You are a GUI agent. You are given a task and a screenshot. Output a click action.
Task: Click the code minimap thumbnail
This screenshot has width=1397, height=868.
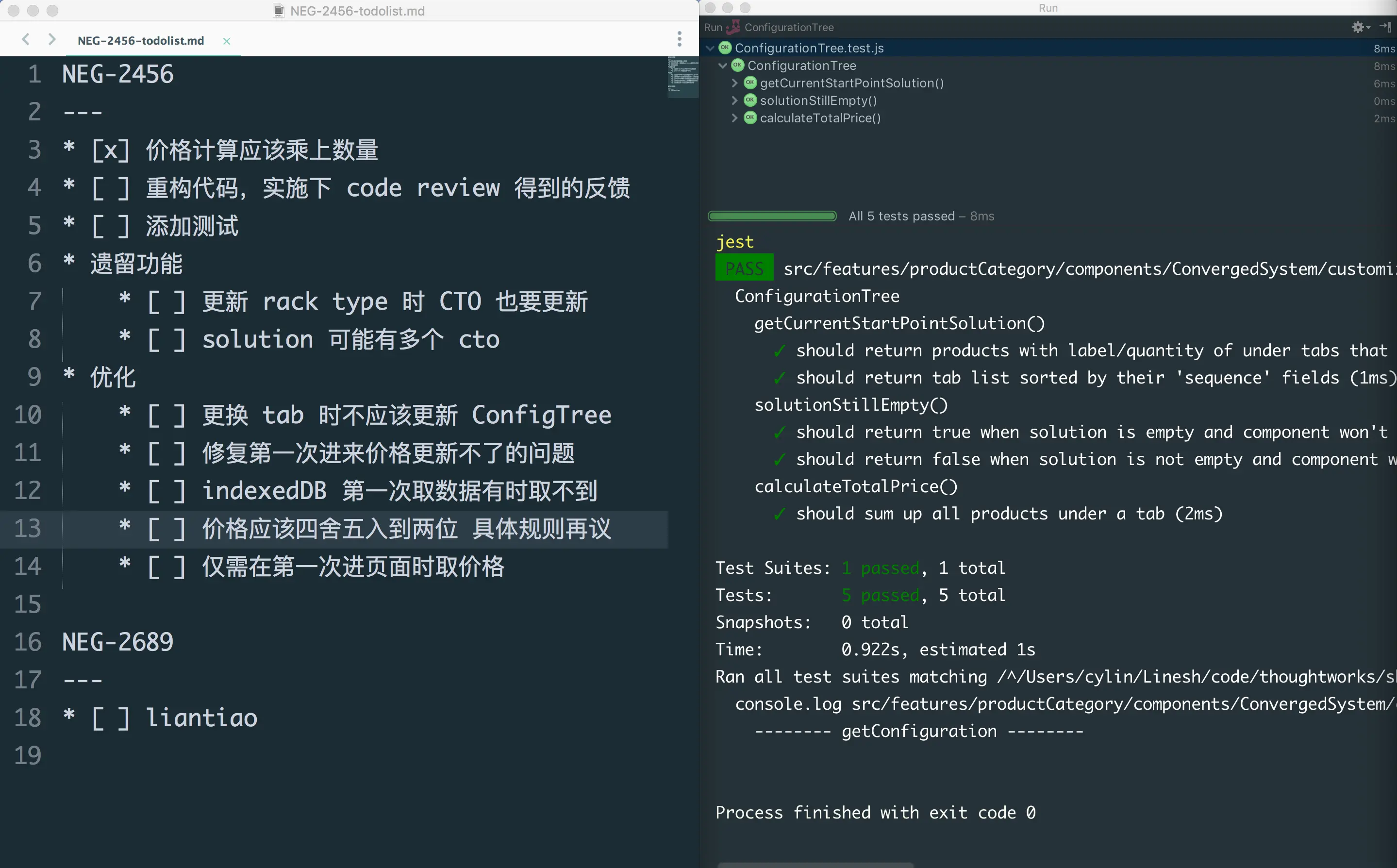click(x=682, y=76)
